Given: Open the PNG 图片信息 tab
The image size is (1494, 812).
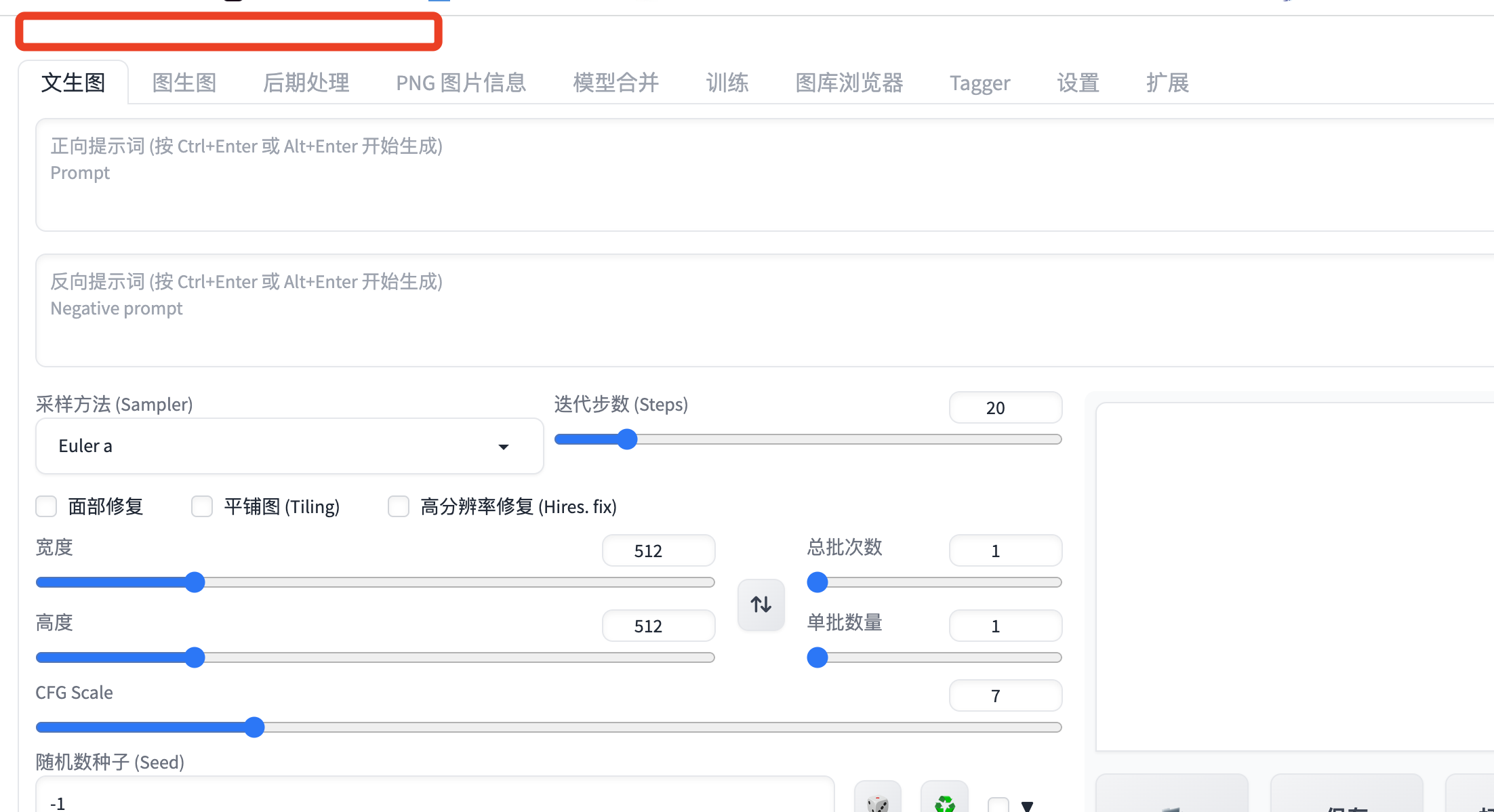Looking at the screenshot, I should coord(461,83).
